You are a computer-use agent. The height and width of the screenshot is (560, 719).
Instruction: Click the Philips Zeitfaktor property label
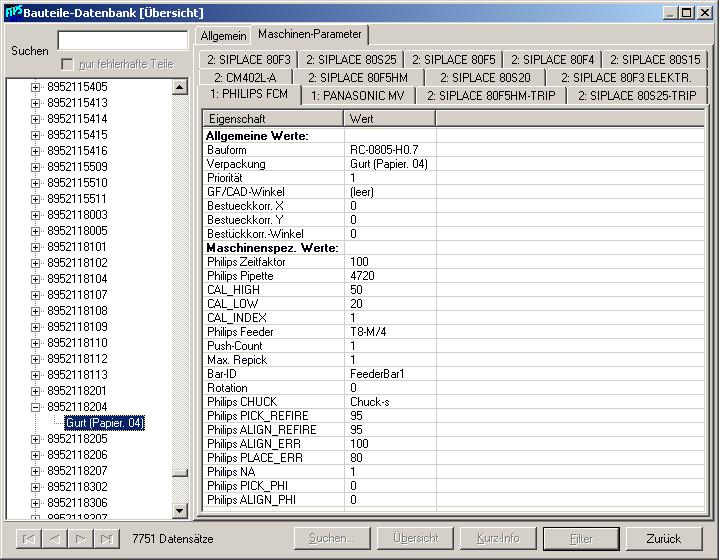[246, 262]
